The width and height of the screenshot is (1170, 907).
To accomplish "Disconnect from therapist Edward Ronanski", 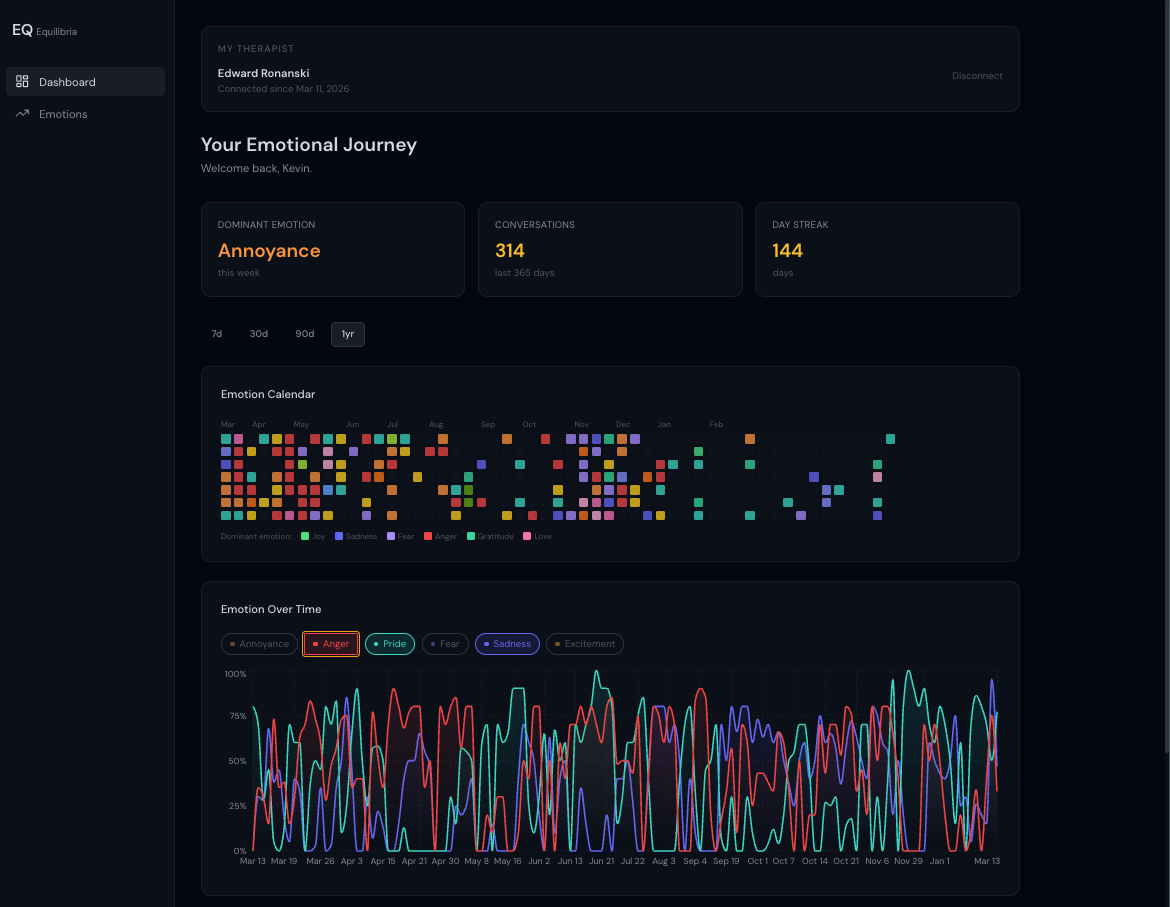I will coord(977,76).
